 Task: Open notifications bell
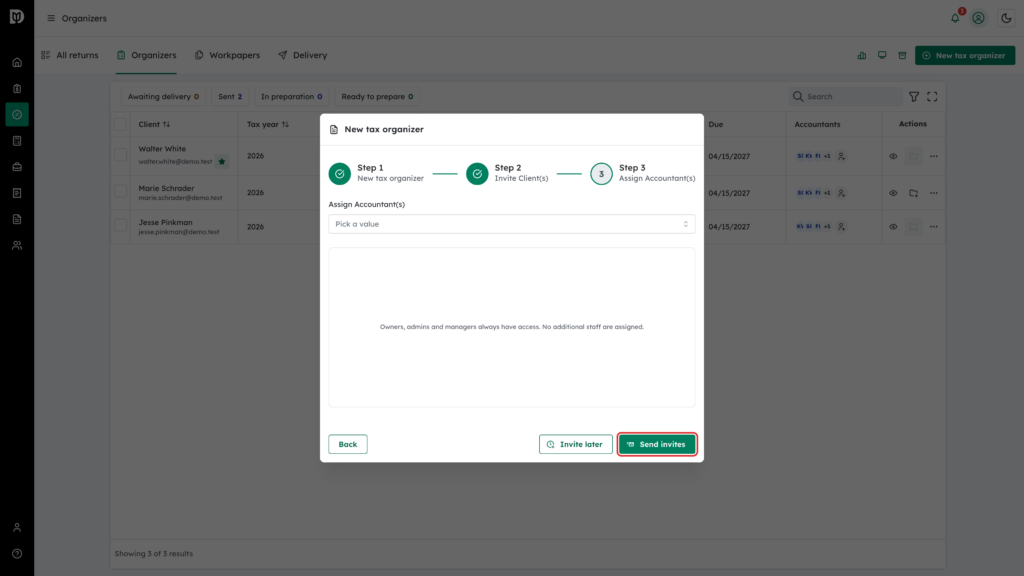coord(955,18)
